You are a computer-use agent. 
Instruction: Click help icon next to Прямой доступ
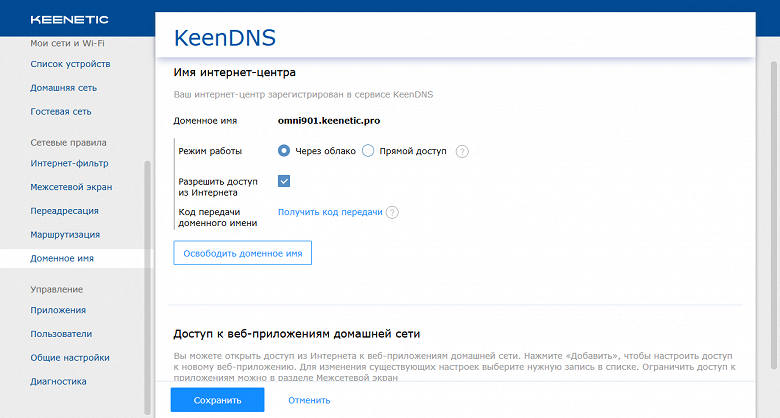(462, 151)
